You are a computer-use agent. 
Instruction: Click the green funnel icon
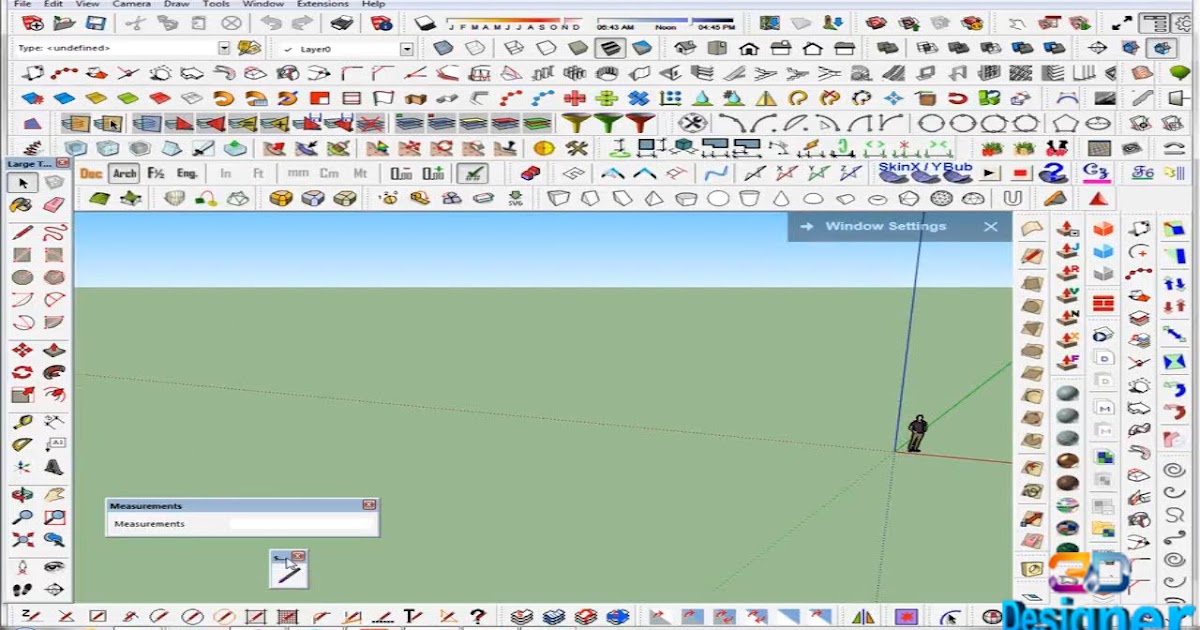(607, 123)
